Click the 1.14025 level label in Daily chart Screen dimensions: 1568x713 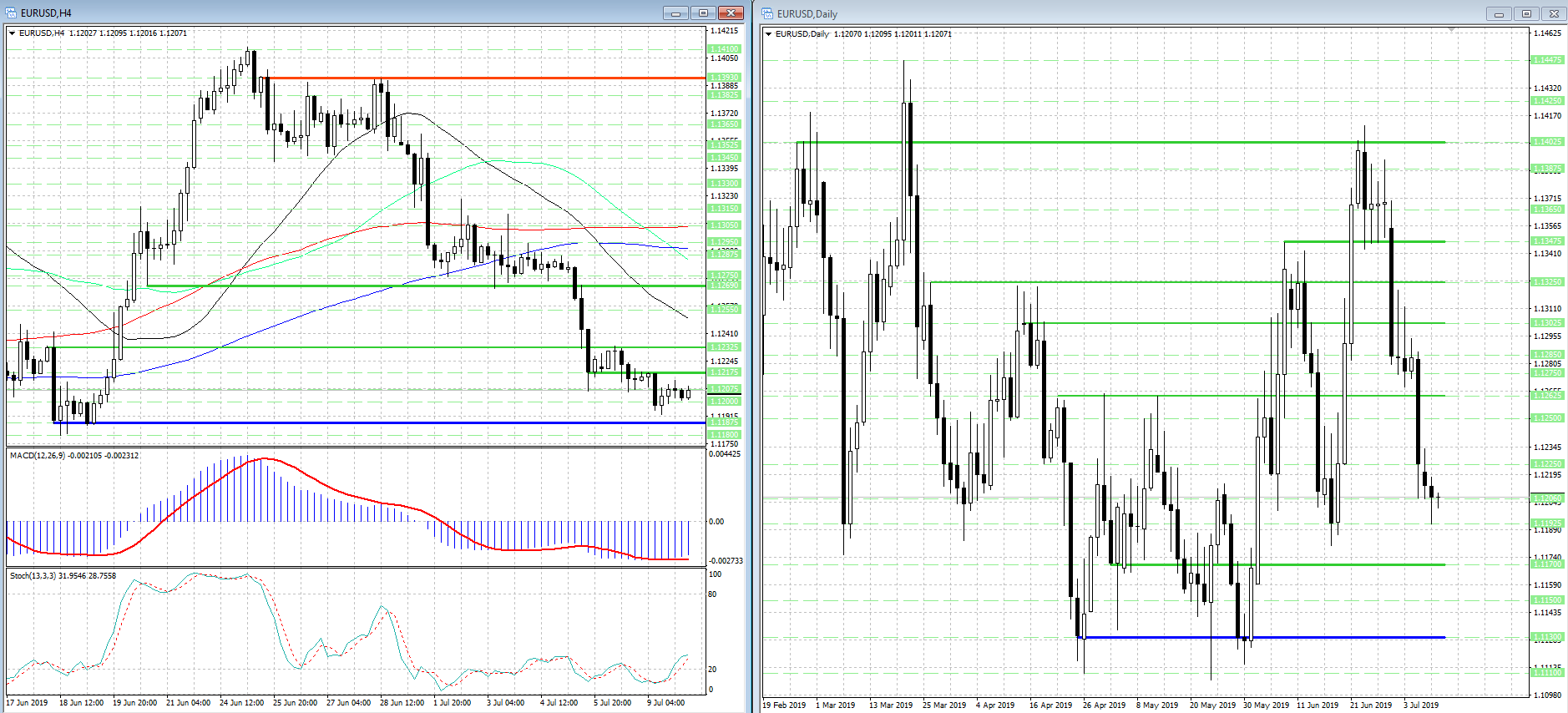1547,142
